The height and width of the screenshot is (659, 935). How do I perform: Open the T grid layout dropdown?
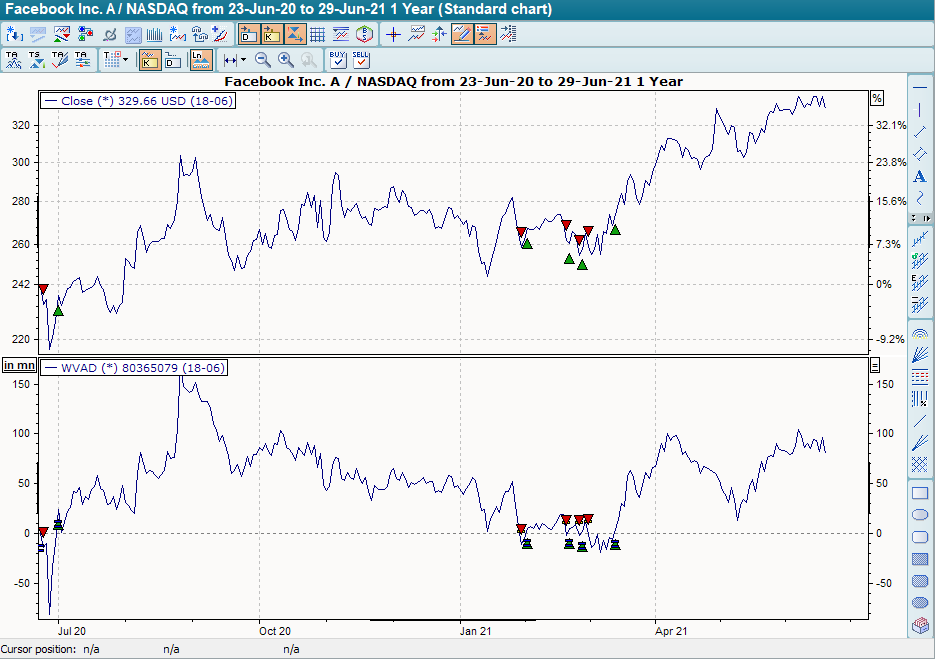[116, 59]
